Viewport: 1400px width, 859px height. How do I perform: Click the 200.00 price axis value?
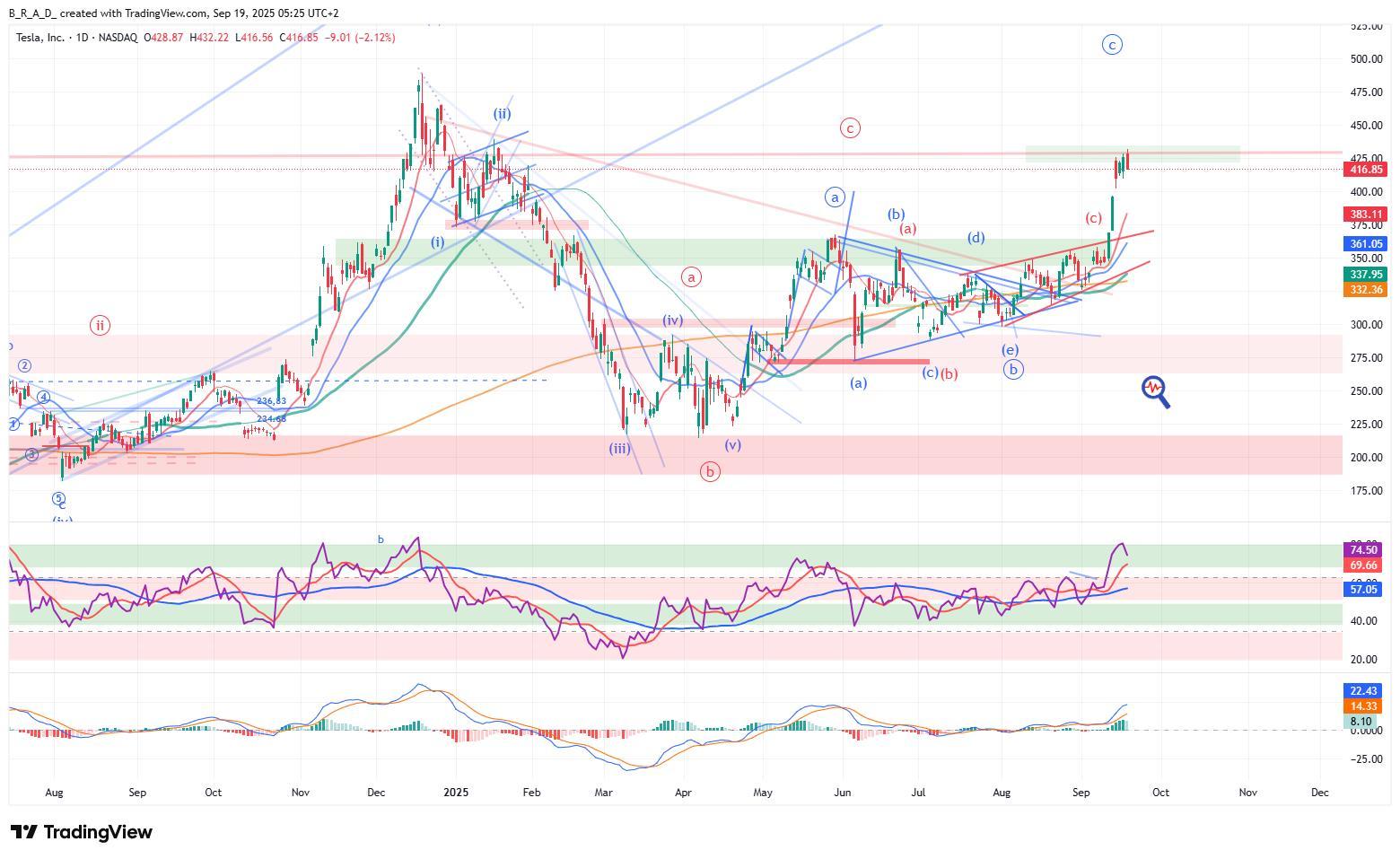(x=1366, y=458)
